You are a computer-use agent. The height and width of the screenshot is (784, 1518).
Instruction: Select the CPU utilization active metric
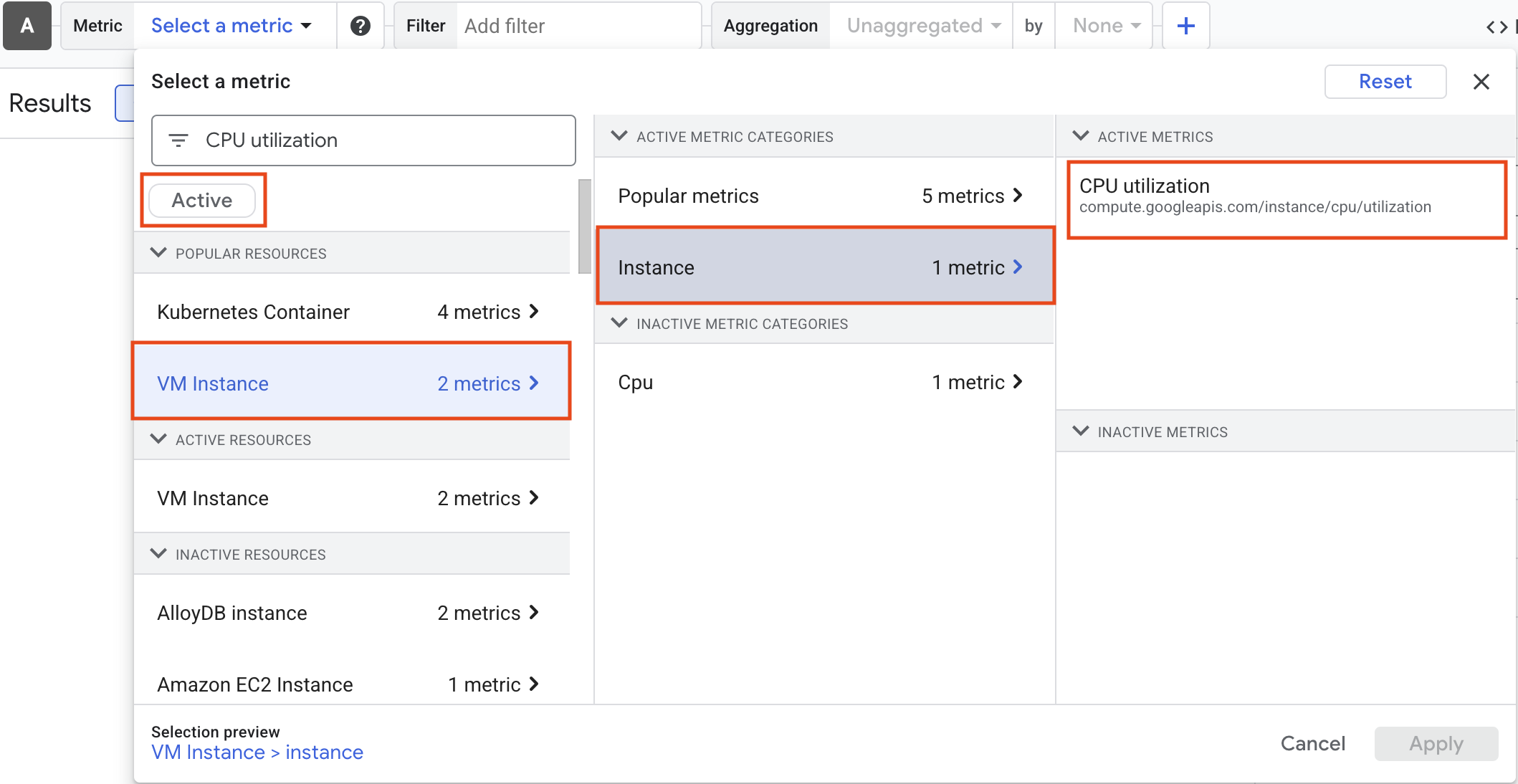(x=1286, y=196)
